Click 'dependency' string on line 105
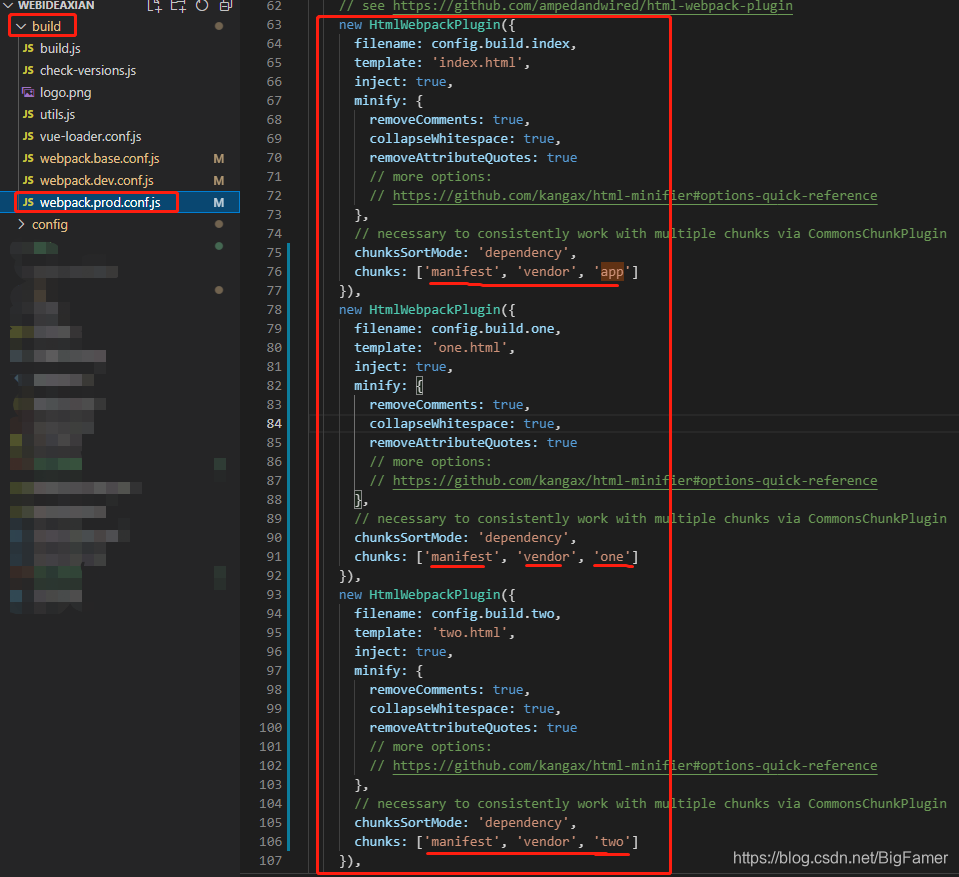Screen dimensions: 959x877 [524, 823]
